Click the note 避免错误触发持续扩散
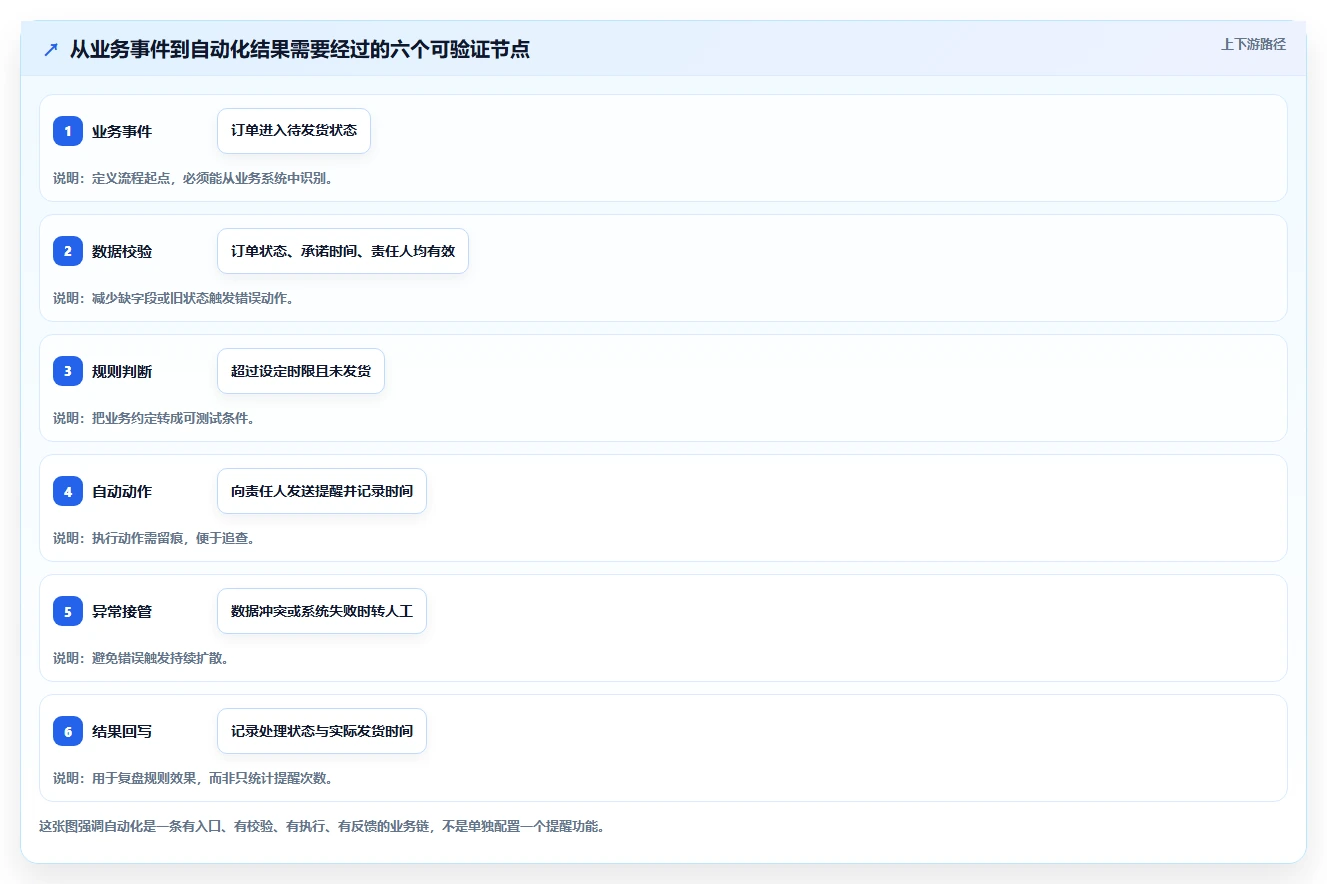The image size is (1327, 884). tap(141, 658)
